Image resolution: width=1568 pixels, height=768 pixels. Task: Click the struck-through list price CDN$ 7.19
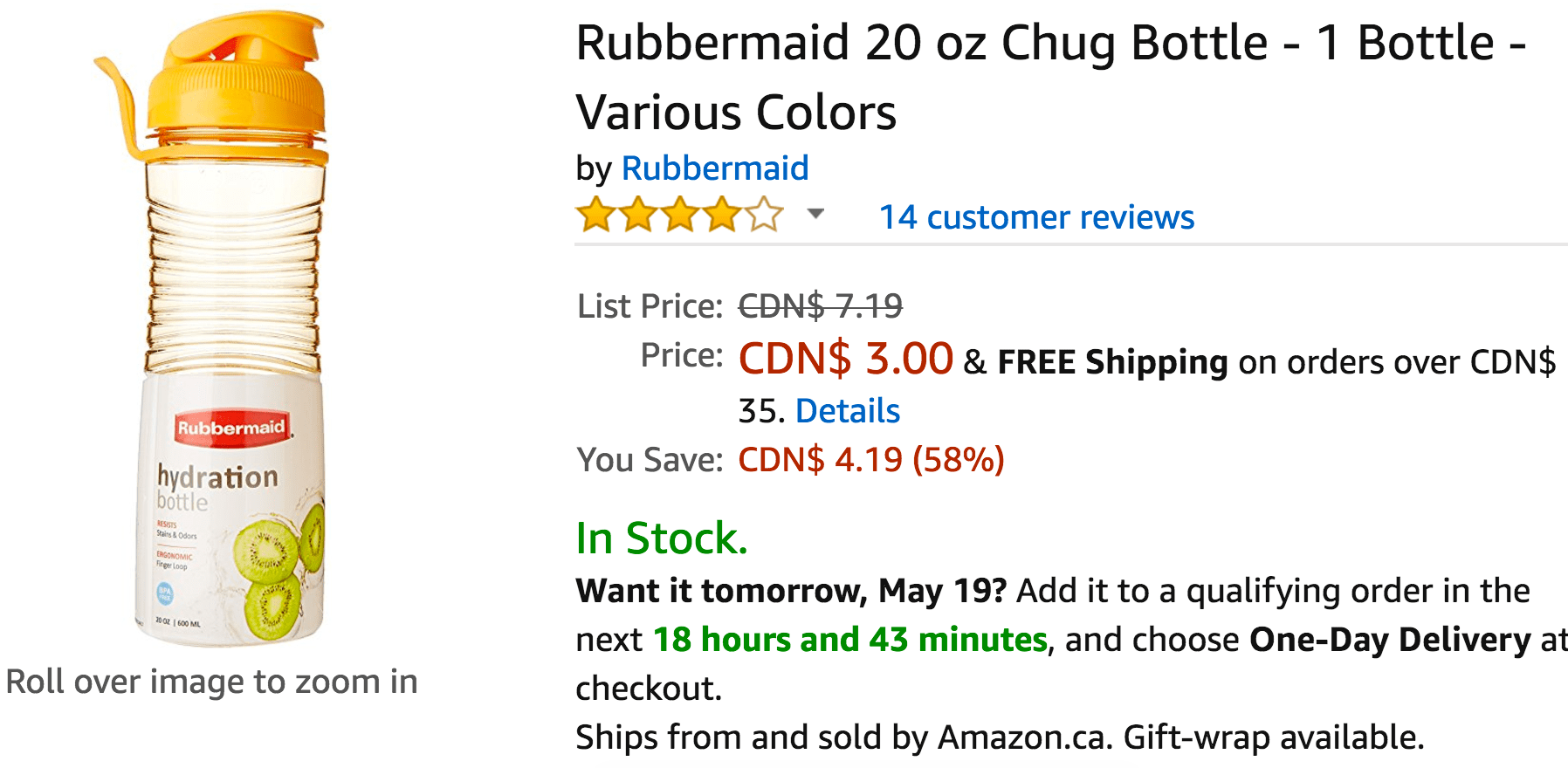pos(820,305)
